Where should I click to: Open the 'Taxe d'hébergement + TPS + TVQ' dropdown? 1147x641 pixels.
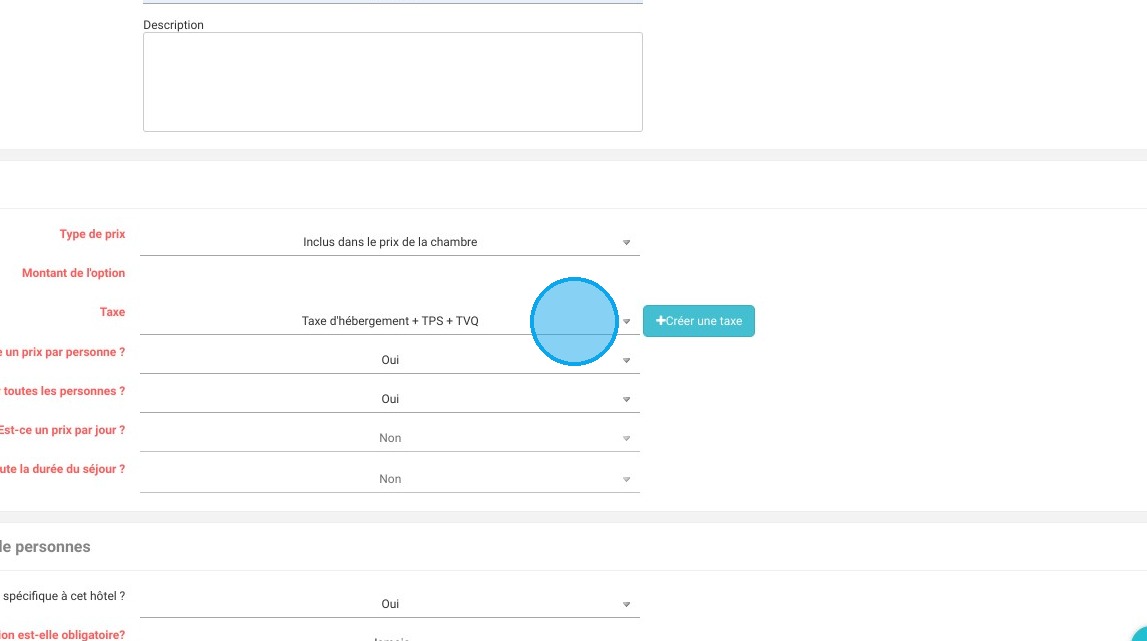(390, 321)
